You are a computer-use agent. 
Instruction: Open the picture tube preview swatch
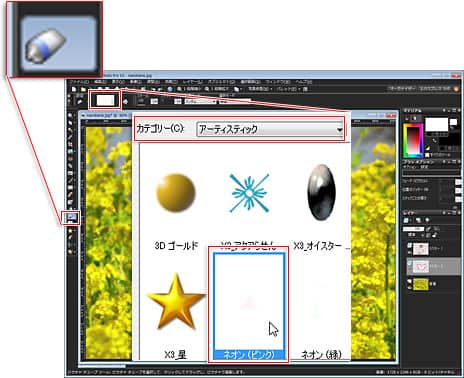coord(105,100)
